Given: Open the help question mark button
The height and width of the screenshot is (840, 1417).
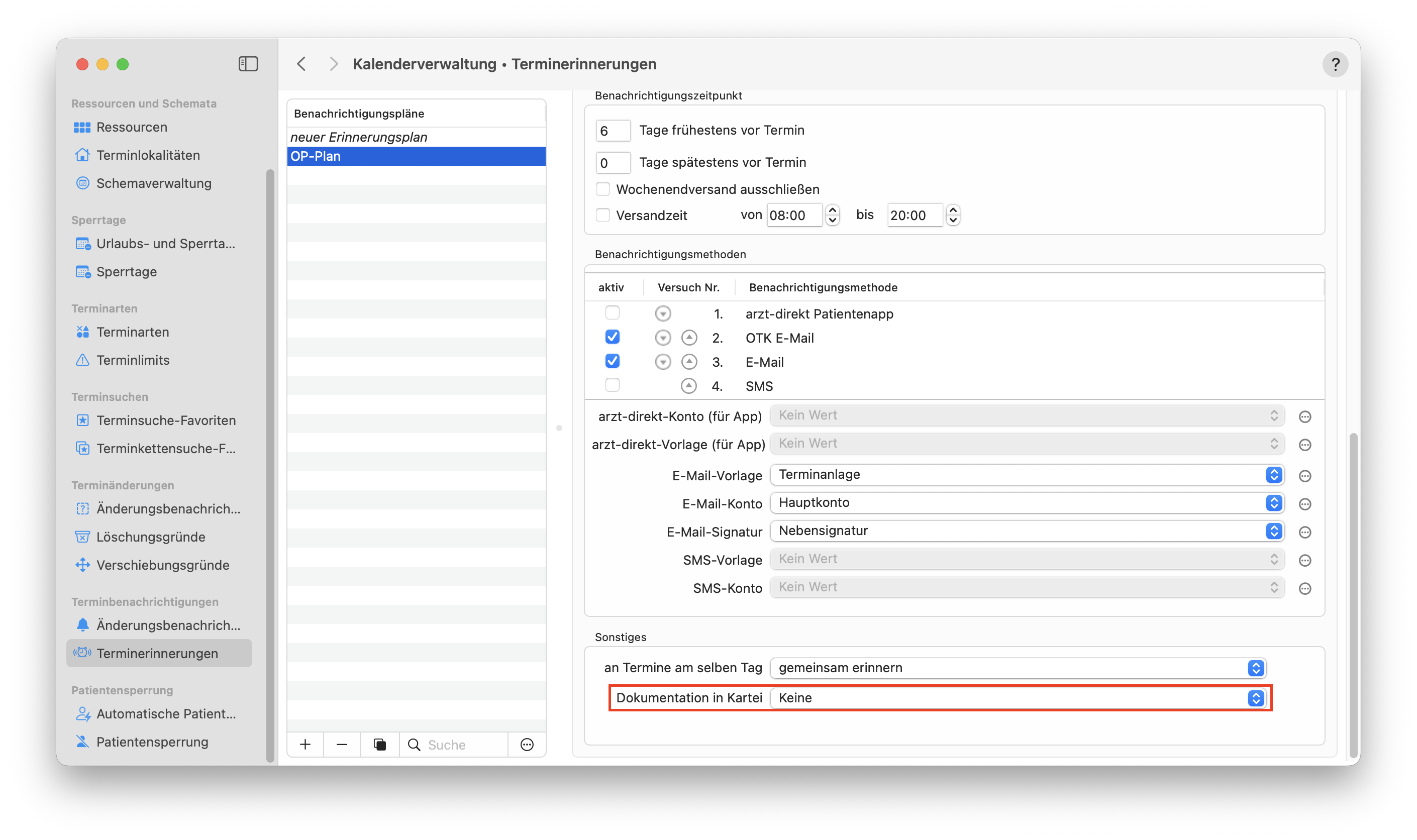Looking at the screenshot, I should point(1335,64).
